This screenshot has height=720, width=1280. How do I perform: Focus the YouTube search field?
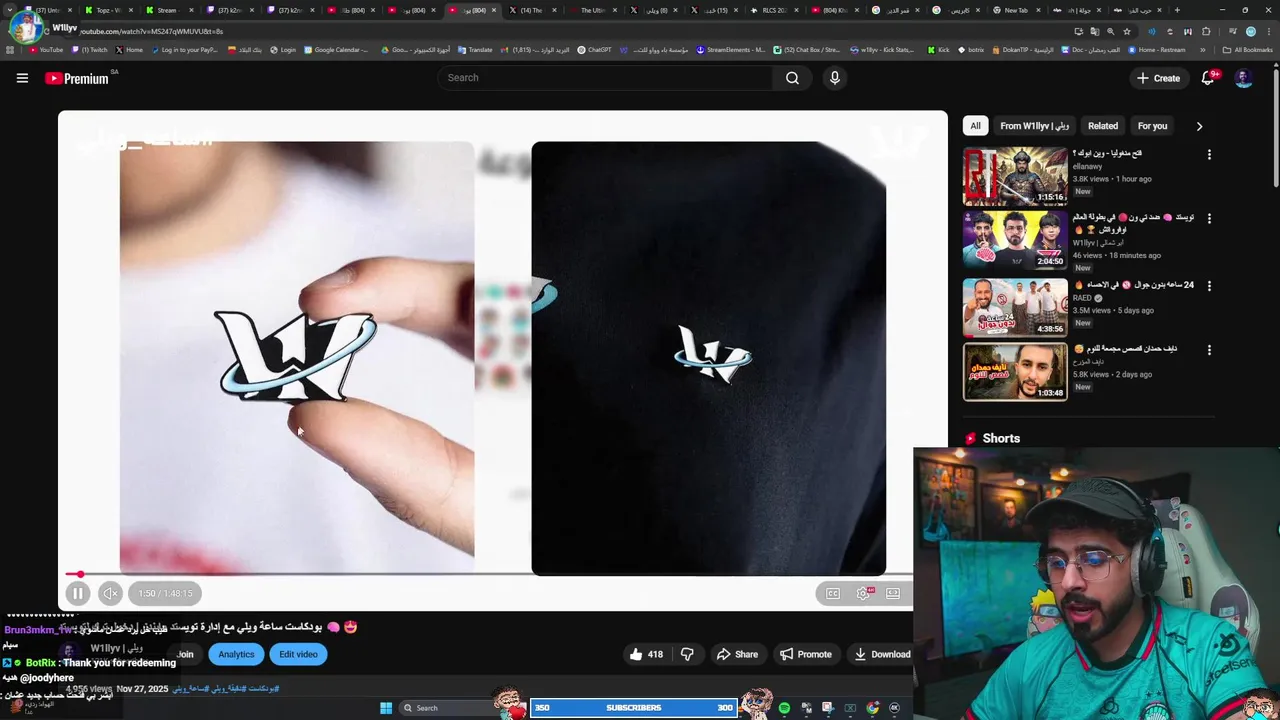[x=605, y=78]
